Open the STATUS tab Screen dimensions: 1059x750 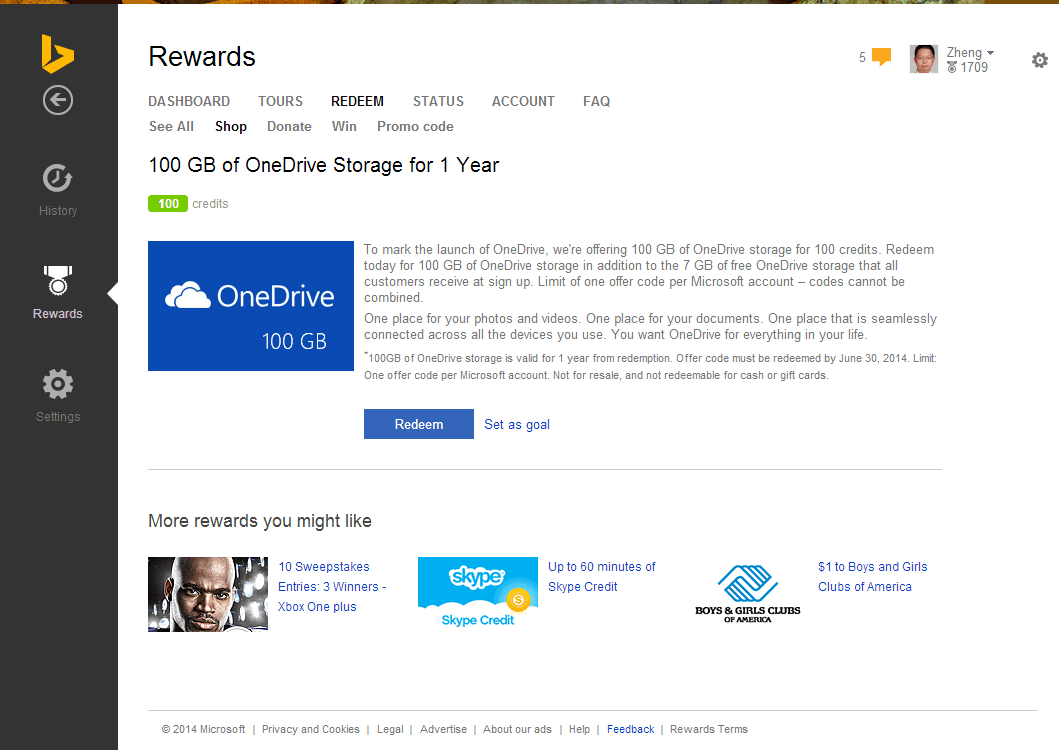[438, 101]
